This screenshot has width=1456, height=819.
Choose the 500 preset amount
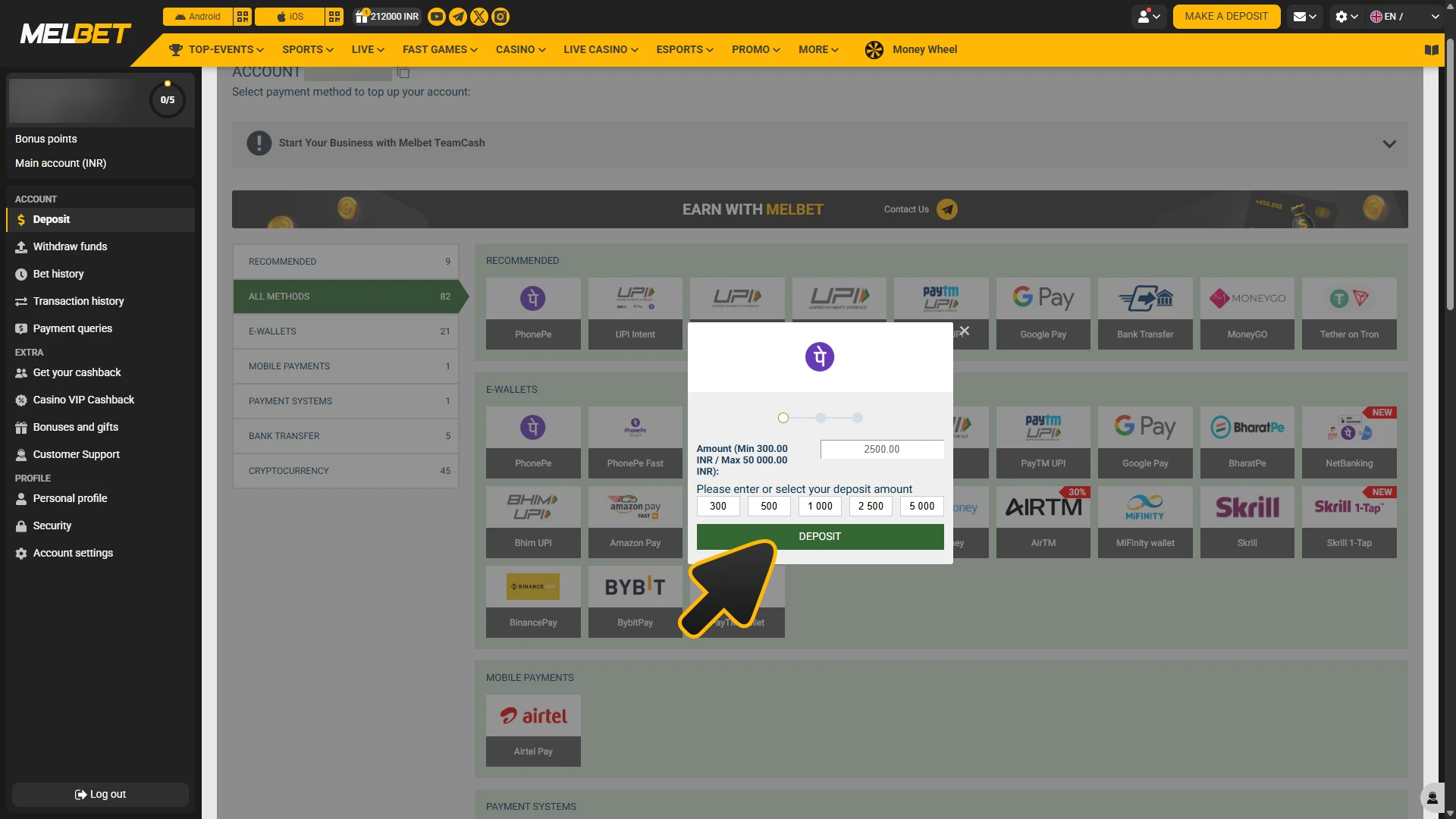[769, 507]
